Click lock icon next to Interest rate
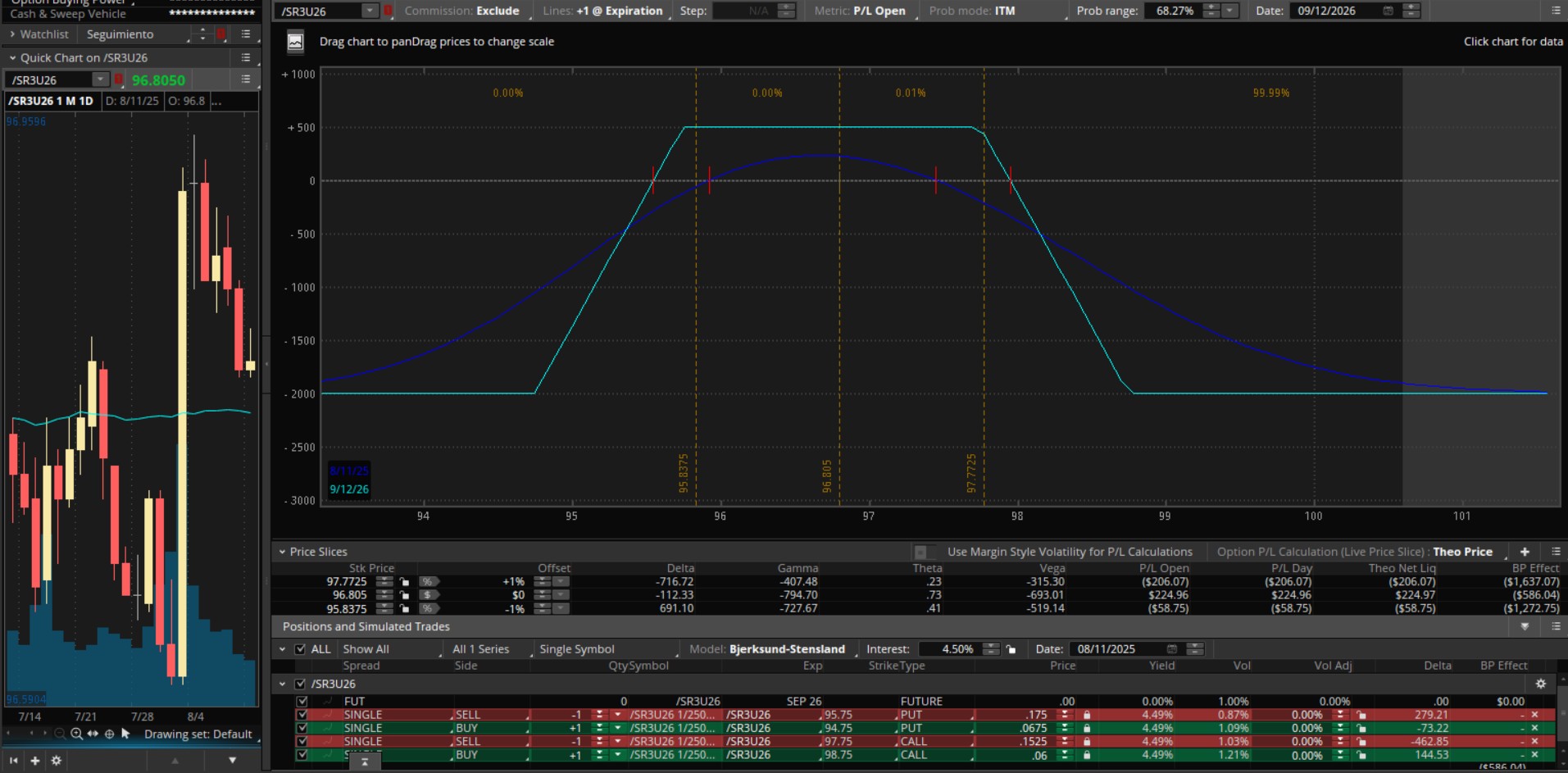Image resolution: width=1568 pixels, height=773 pixels. coord(1011,649)
